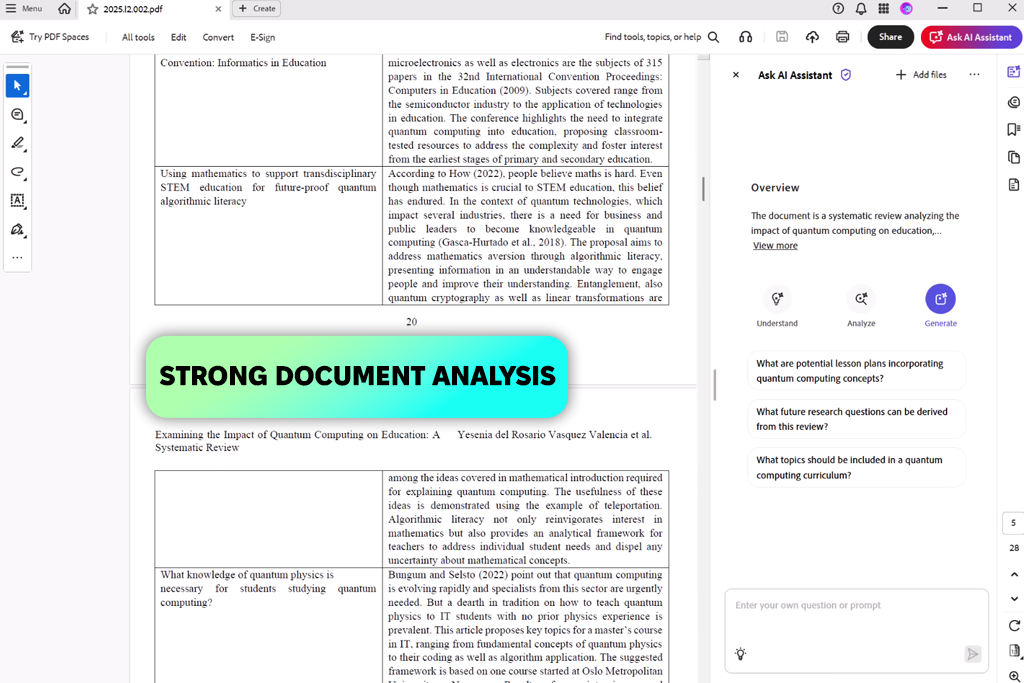Select the Analyze option

tap(861, 306)
